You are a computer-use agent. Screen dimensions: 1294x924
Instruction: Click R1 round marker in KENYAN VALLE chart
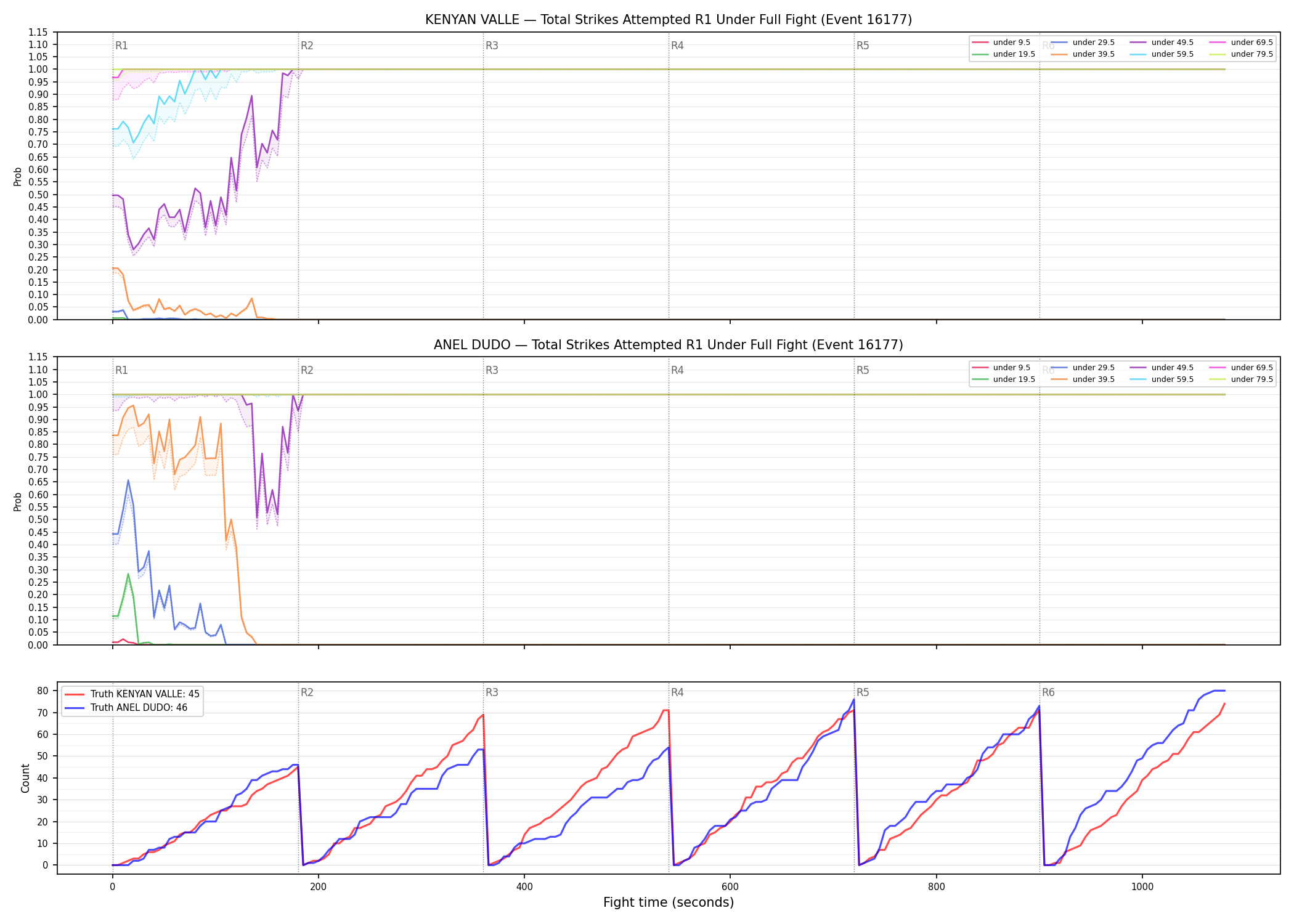121,46
